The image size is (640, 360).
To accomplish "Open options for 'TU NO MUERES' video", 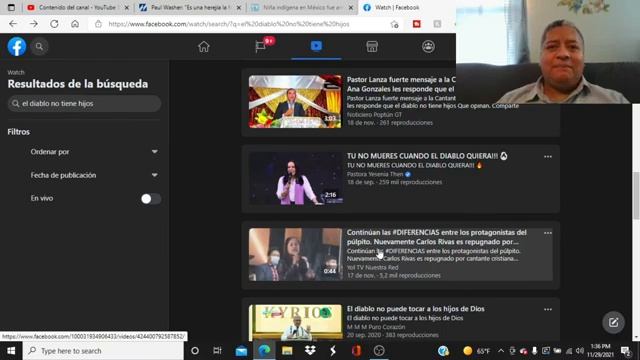I will click(548, 157).
